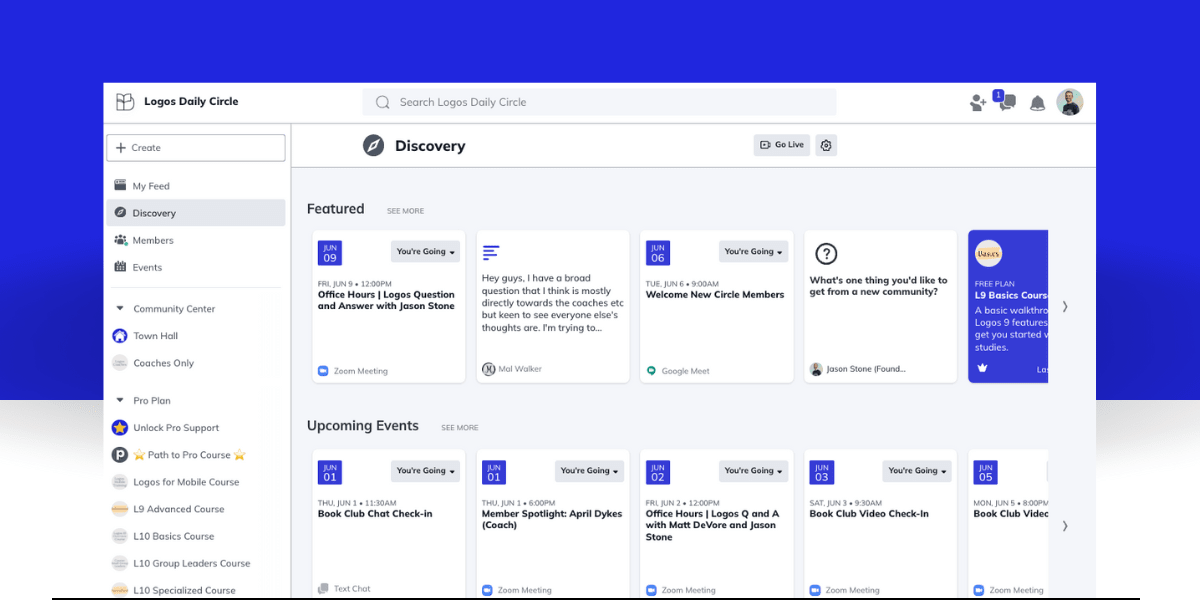
Task: Click Jason Stone avatar on question card
Action: [816, 369]
